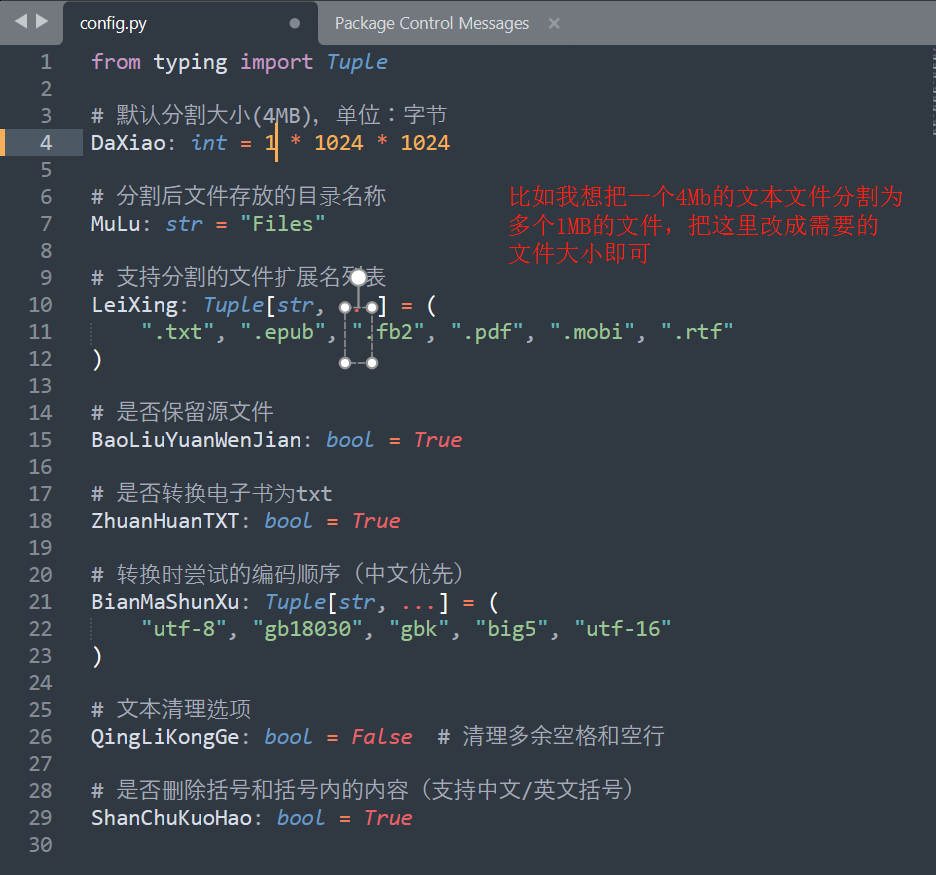Click the comment '默认分割大小(4MB)' on line 3
The image size is (936, 875).
click(x=215, y=115)
